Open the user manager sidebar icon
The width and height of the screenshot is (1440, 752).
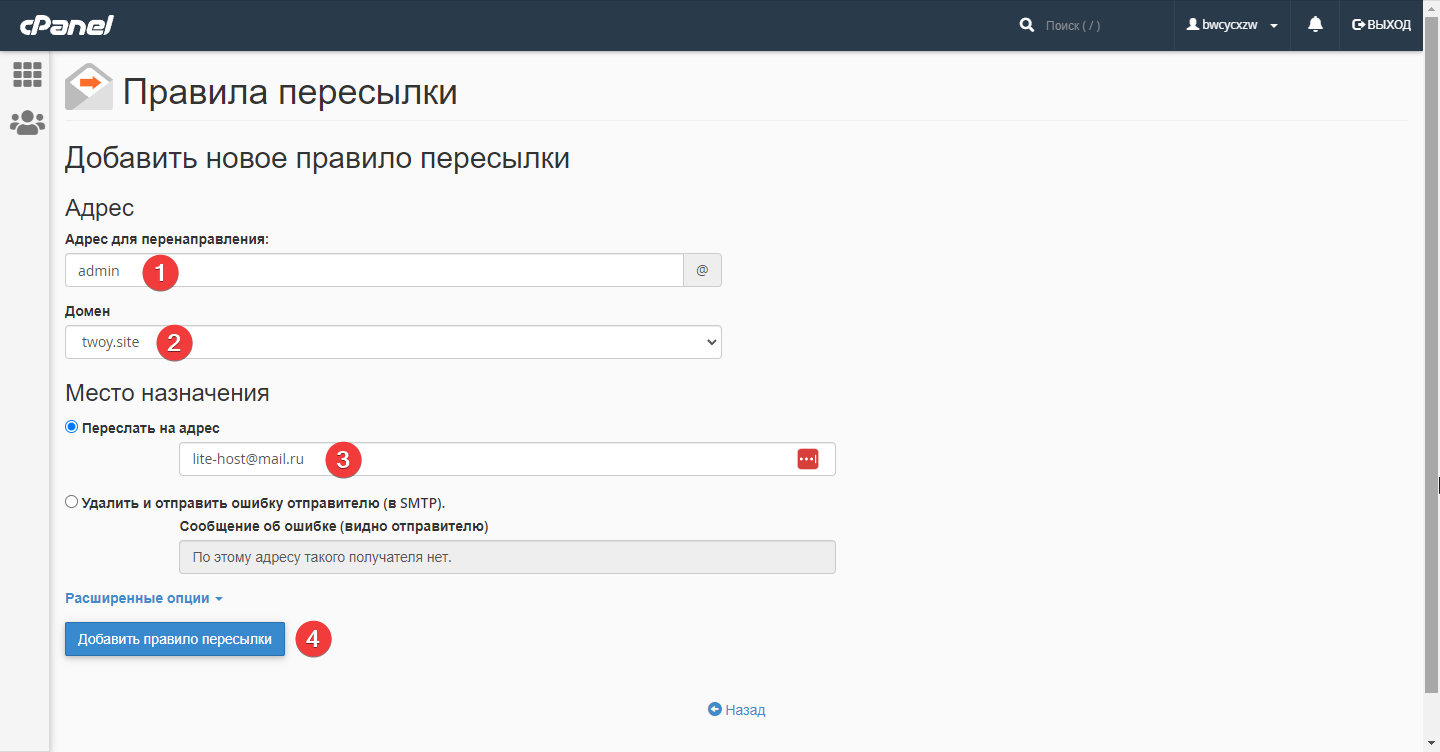27,123
